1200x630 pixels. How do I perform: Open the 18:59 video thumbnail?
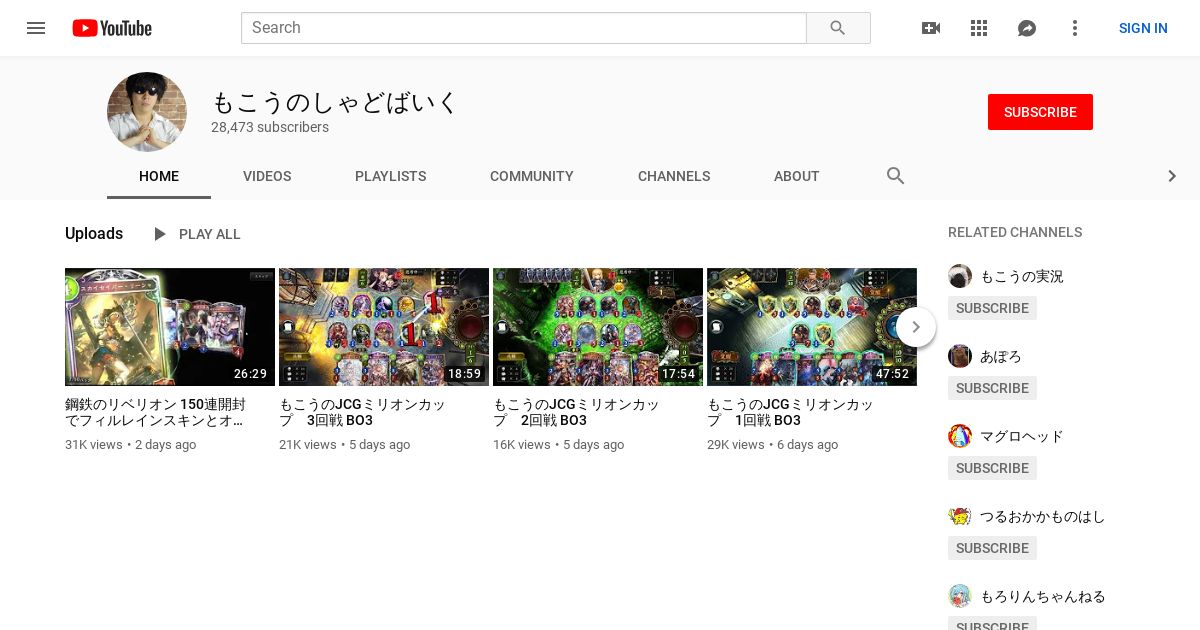(384, 327)
